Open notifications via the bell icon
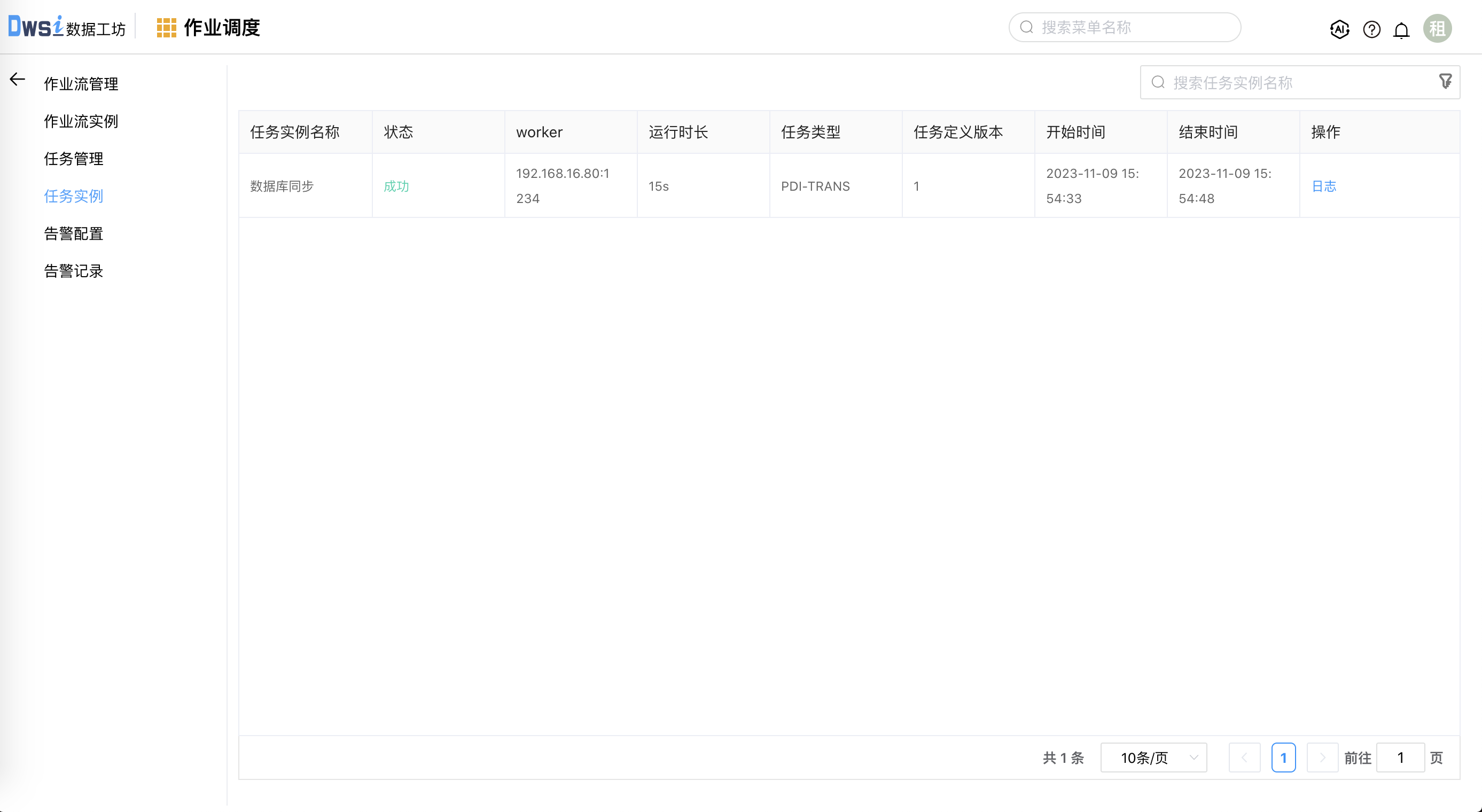The height and width of the screenshot is (812, 1482). tap(1402, 29)
